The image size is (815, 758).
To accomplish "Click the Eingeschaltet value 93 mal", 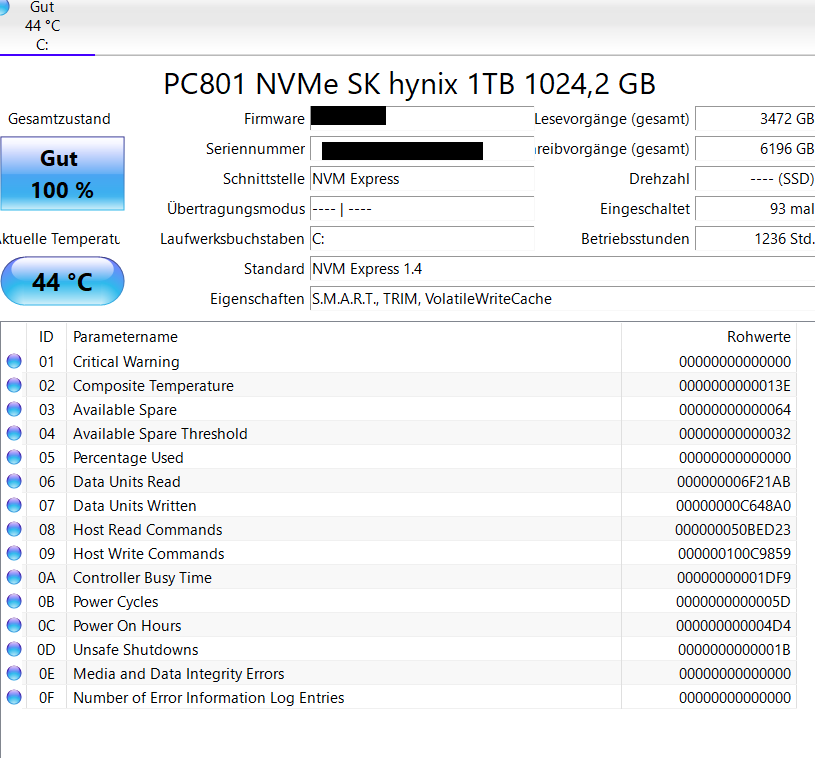I will click(x=755, y=209).
